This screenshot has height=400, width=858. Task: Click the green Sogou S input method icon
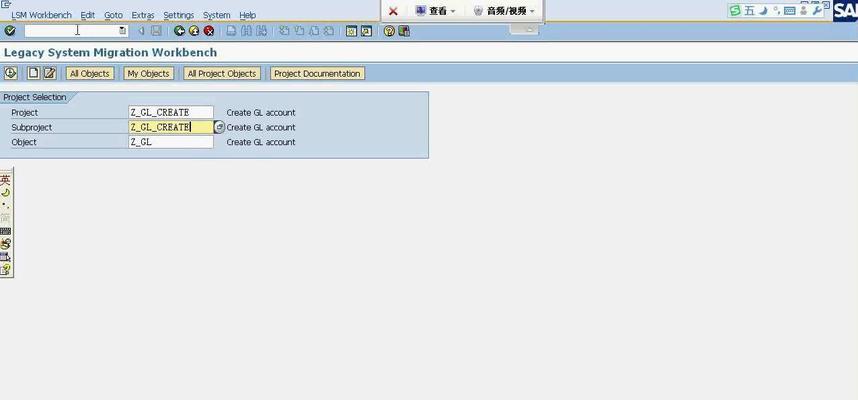coord(735,10)
